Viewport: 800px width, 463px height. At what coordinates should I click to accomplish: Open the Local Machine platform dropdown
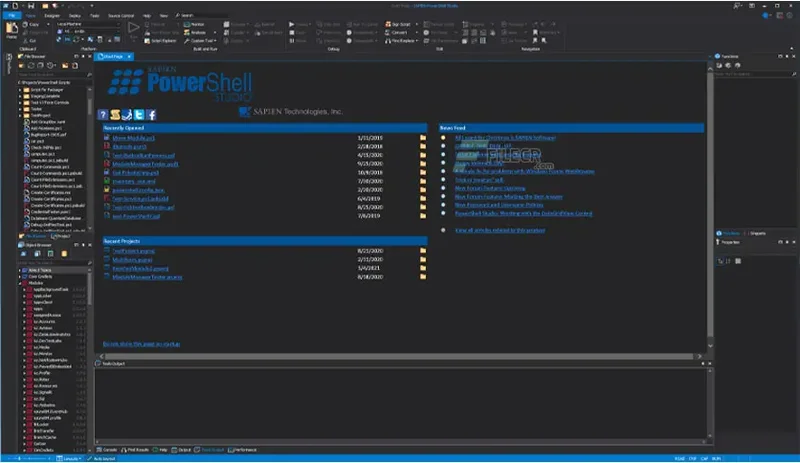pyautogui.click(x=88, y=24)
